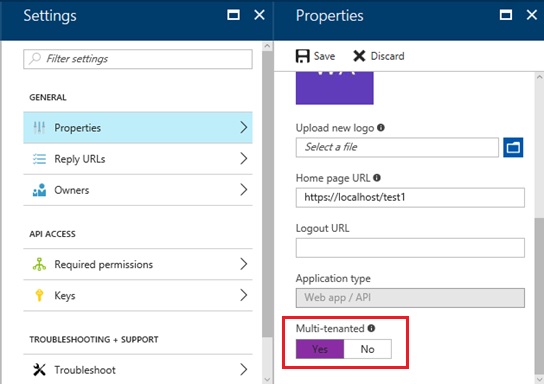Screen dimensions: 544x384
Task: Click info icon next to Upload new logo
Action: coord(381,128)
